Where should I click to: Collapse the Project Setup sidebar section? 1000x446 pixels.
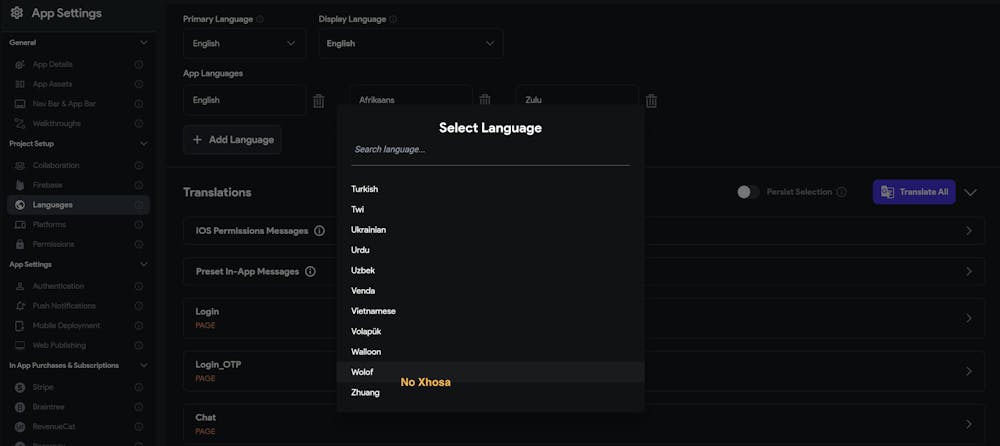[143, 144]
